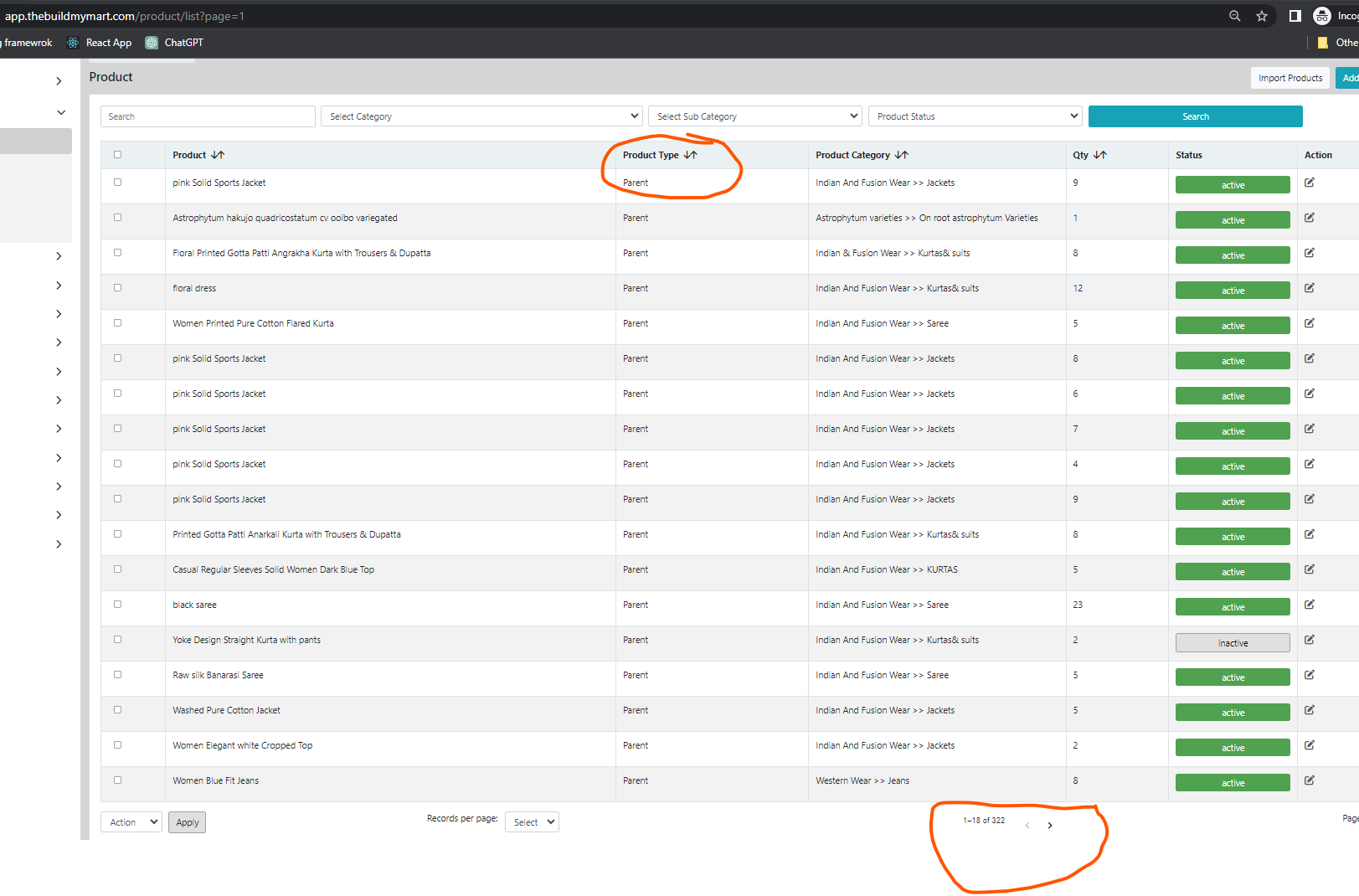Expand the last sidebar menu chevron
This screenshot has height=896, width=1359.
click(x=59, y=544)
